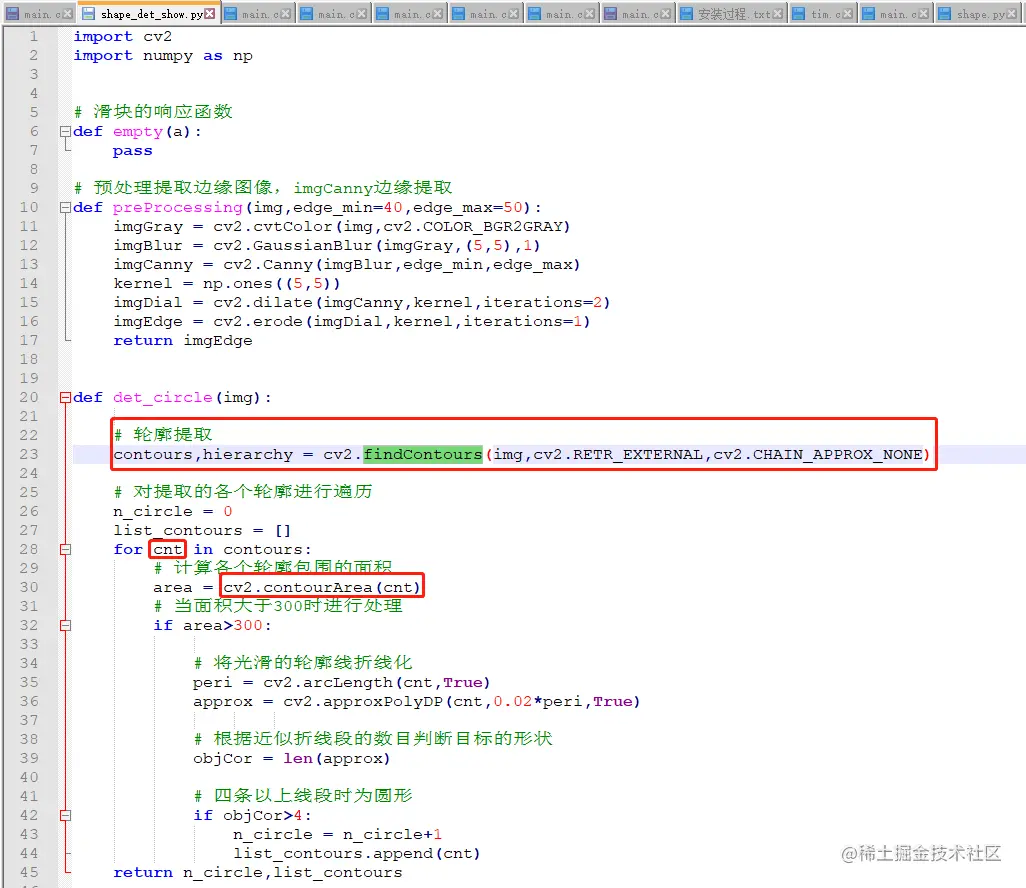This screenshot has height=888, width=1026.
Task: Click 'cv2.RETR_EXTERNAL' argument
Action: [618, 454]
